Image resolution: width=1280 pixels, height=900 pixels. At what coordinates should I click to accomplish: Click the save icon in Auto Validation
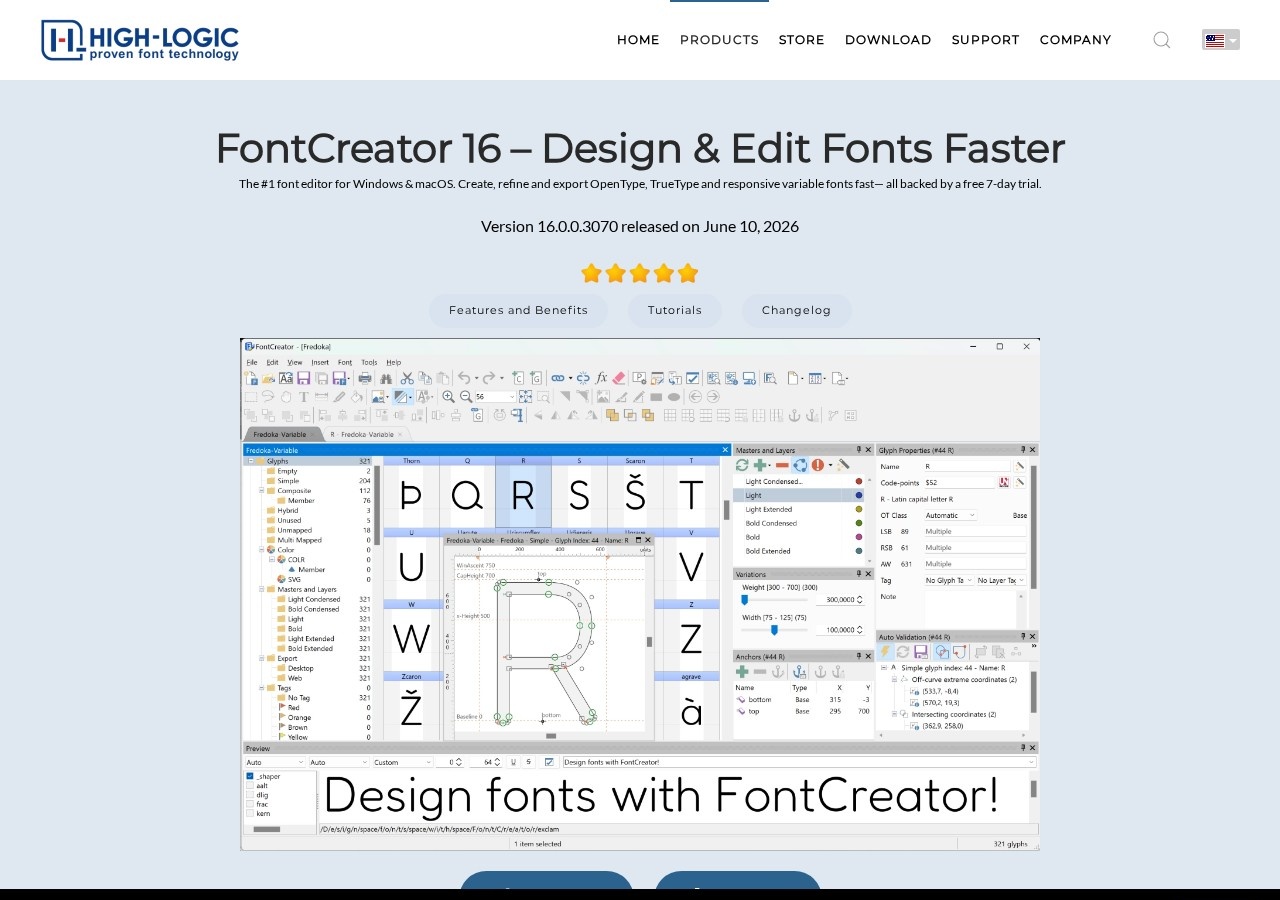(x=920, y=651)
